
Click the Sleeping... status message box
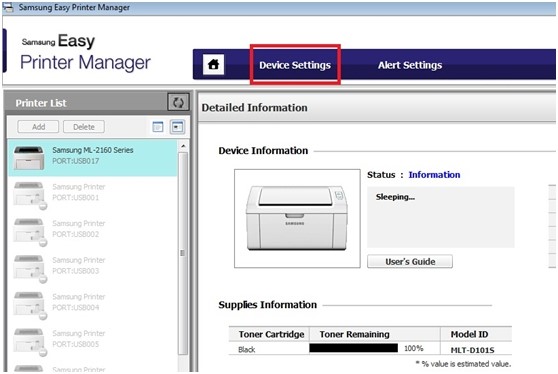pos(441,217)
